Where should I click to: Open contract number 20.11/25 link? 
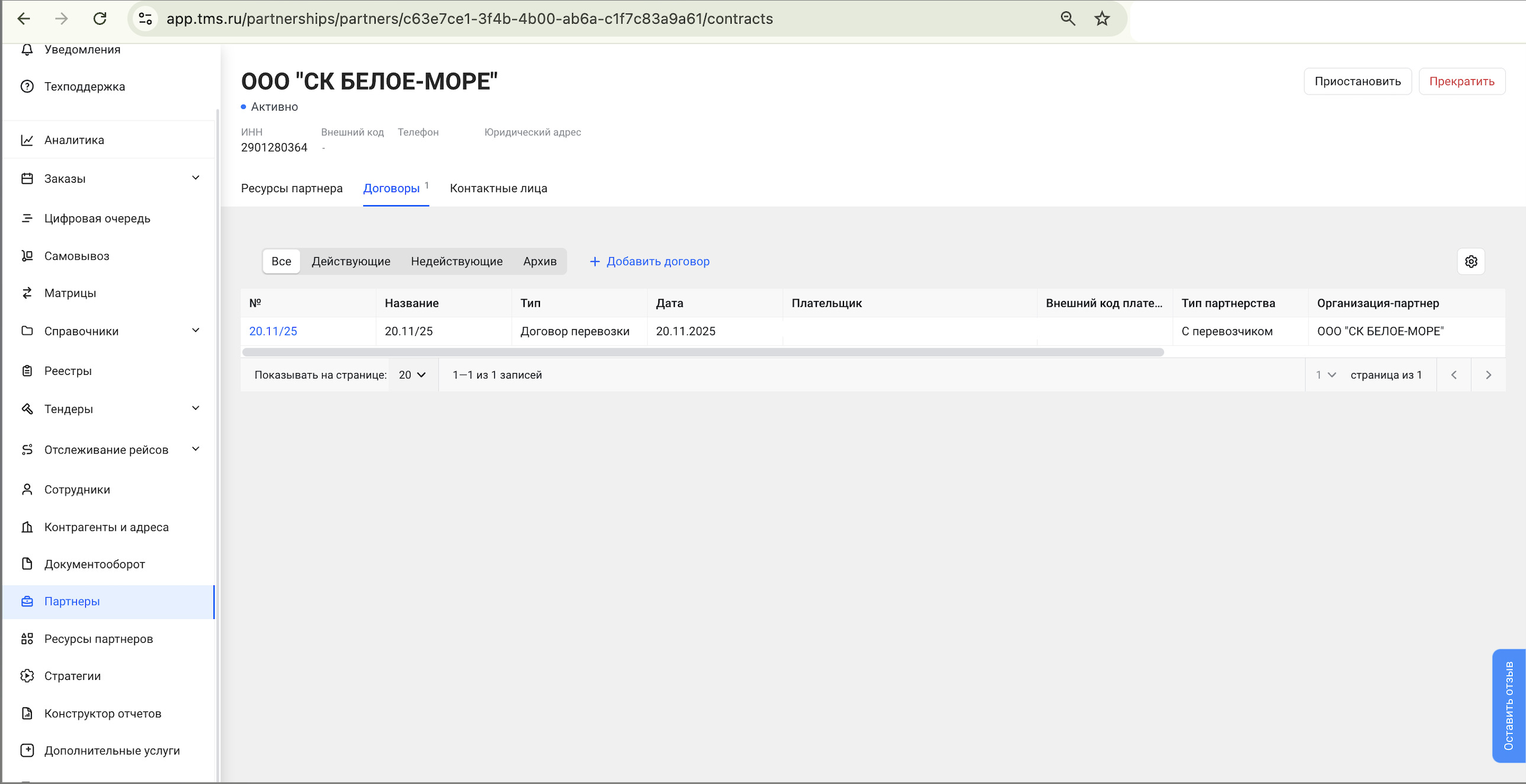(x=273, y=331)
